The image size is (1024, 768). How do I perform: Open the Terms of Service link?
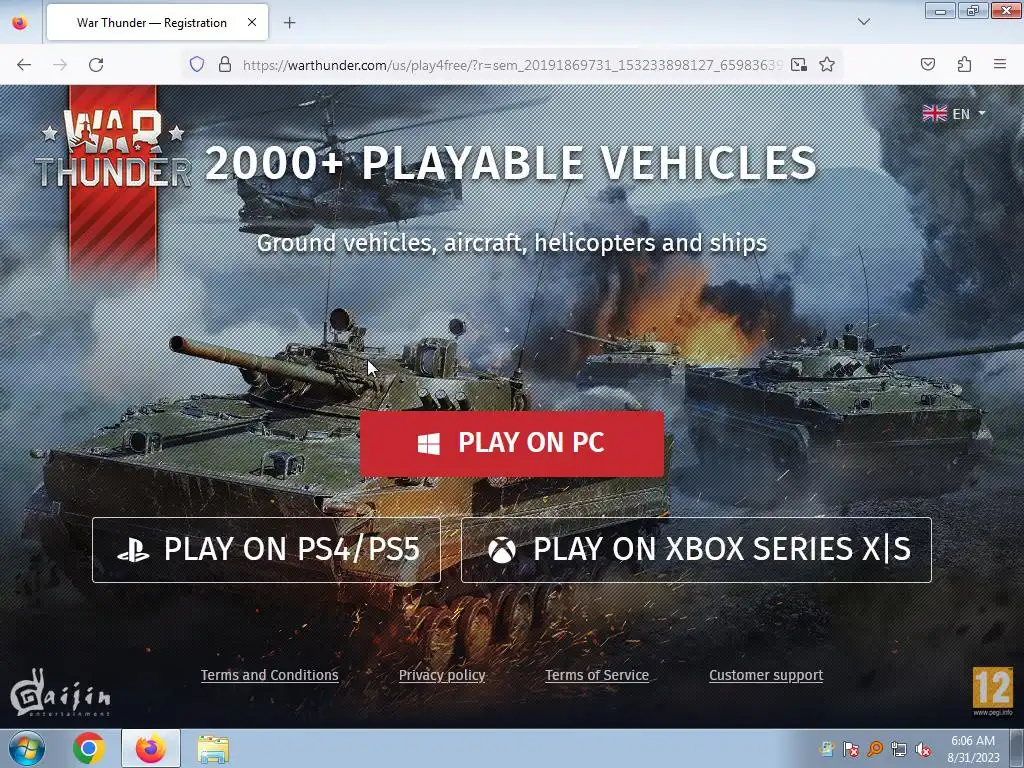point(597,675)
